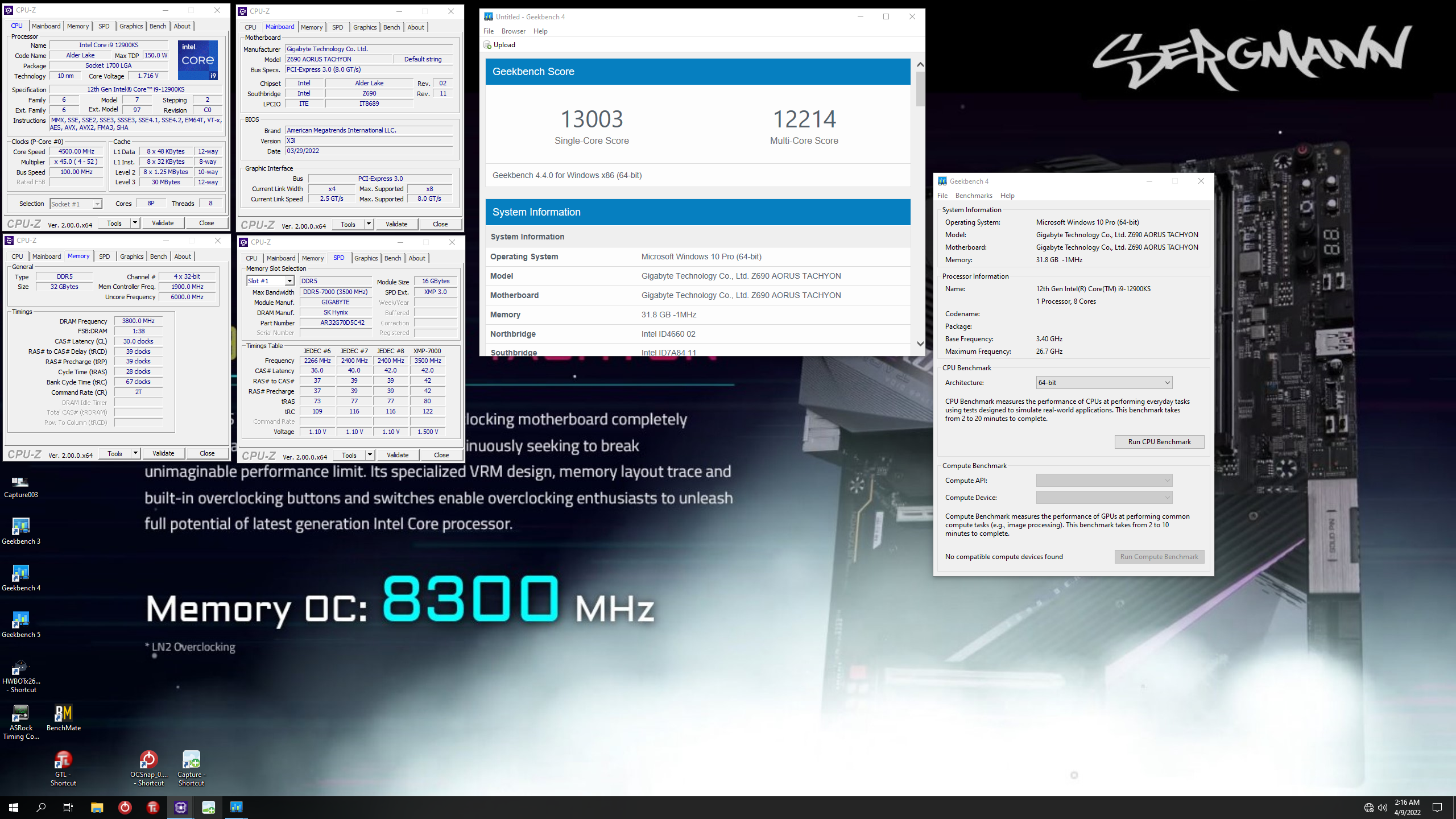Click Intel Core i9 logo in CPU-Z
Viewport: 1456px width, 819px height.
(x=198, y=60)
